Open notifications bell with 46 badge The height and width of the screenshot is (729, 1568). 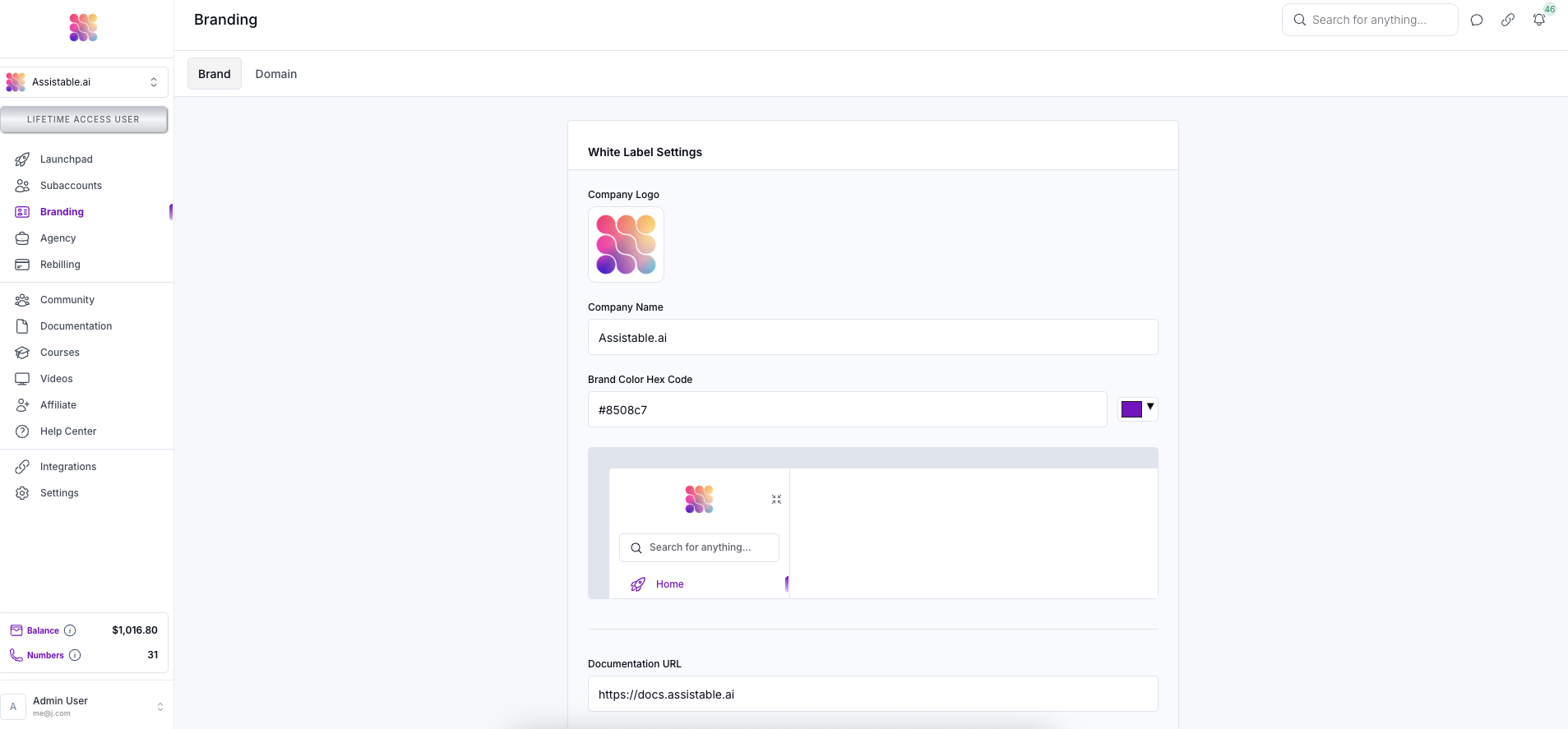(1539, 20)
